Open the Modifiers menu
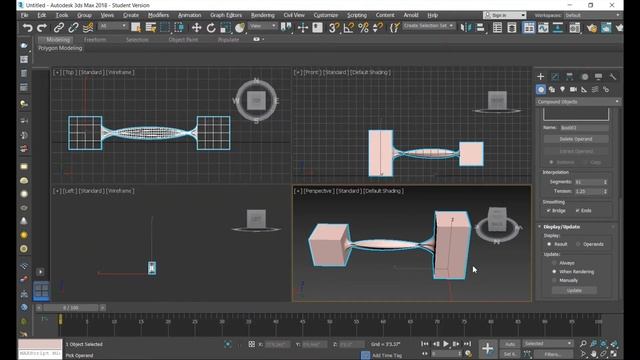Image resolution: width=640 pixels, height=360 pixels. [158, 15]
